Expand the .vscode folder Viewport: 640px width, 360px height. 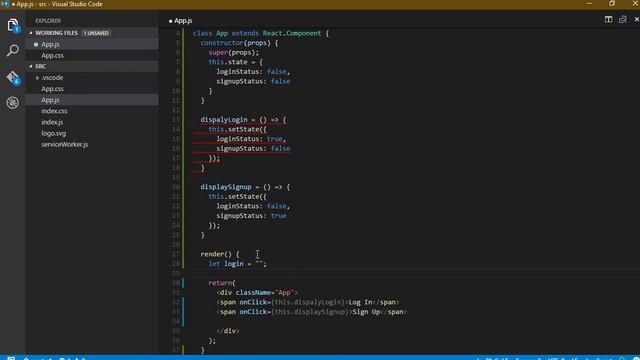38,78
